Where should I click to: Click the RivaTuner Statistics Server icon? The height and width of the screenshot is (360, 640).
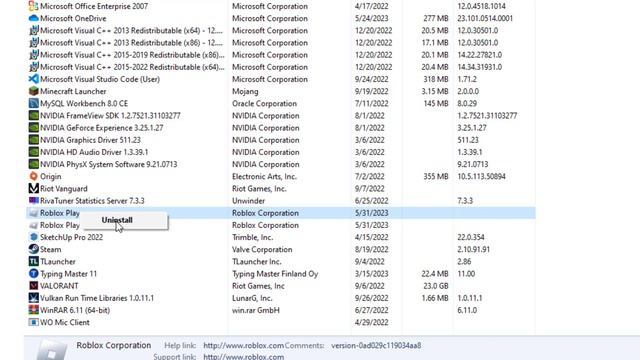[33, 201]
